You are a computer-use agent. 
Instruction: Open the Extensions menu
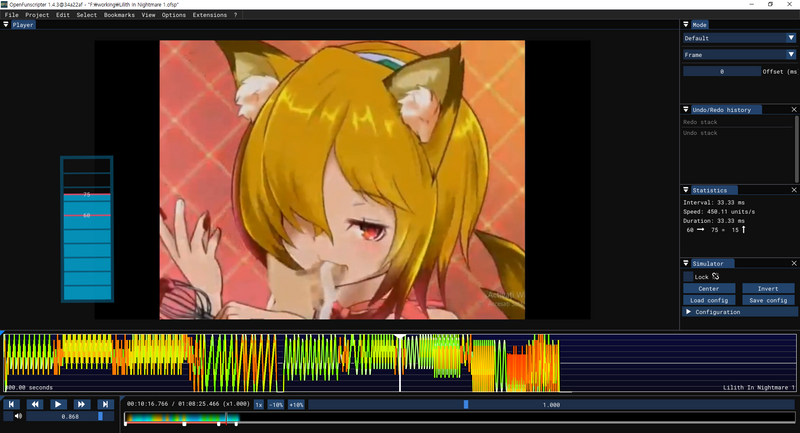(x=210, y=15)
